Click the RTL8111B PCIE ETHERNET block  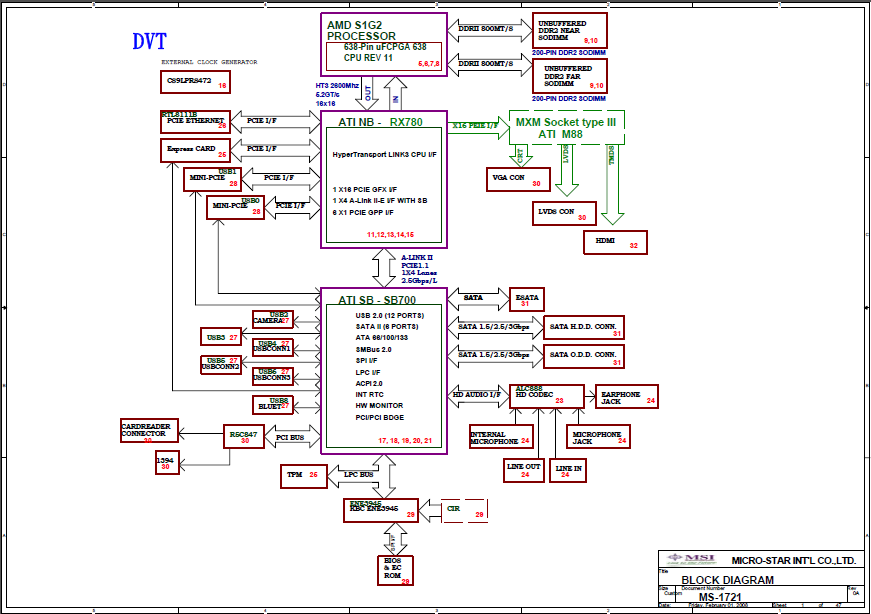pos(195,122)
